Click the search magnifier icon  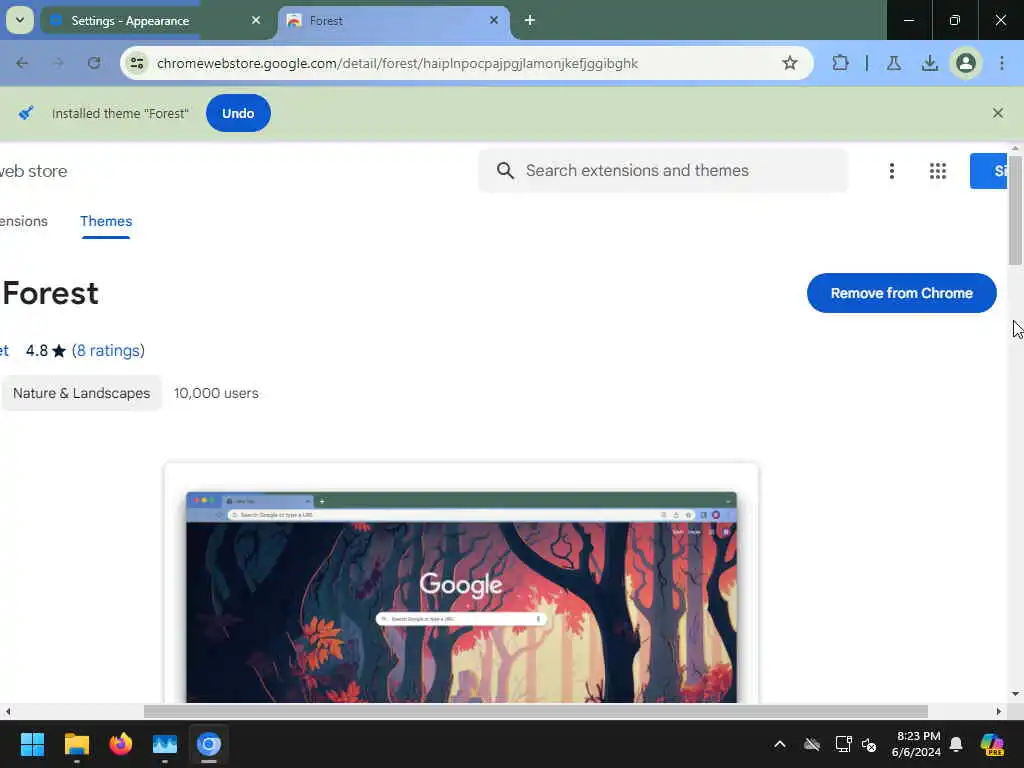[x=505, y=170]
